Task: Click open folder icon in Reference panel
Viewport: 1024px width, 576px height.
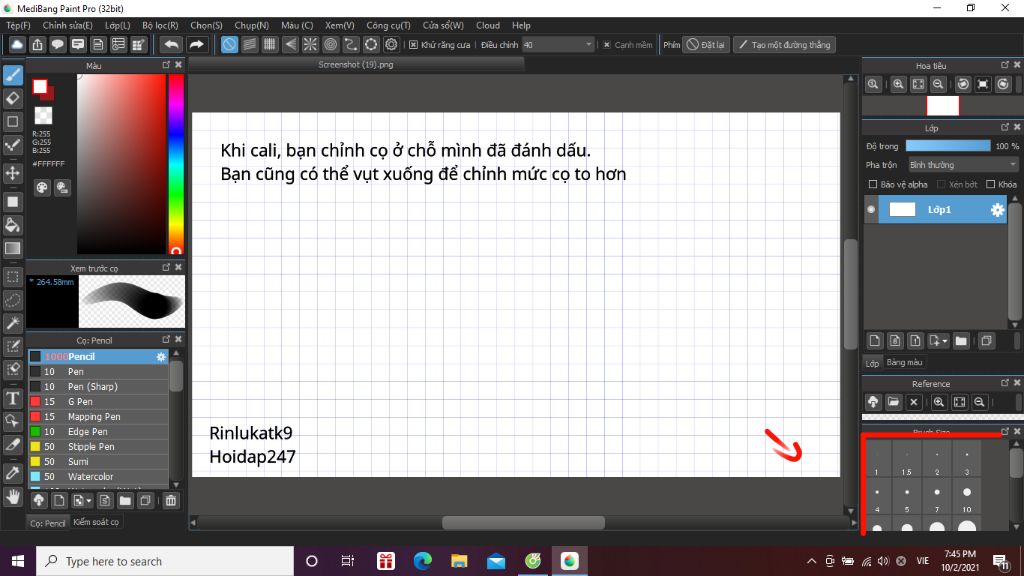Action: tap(893, 402)
